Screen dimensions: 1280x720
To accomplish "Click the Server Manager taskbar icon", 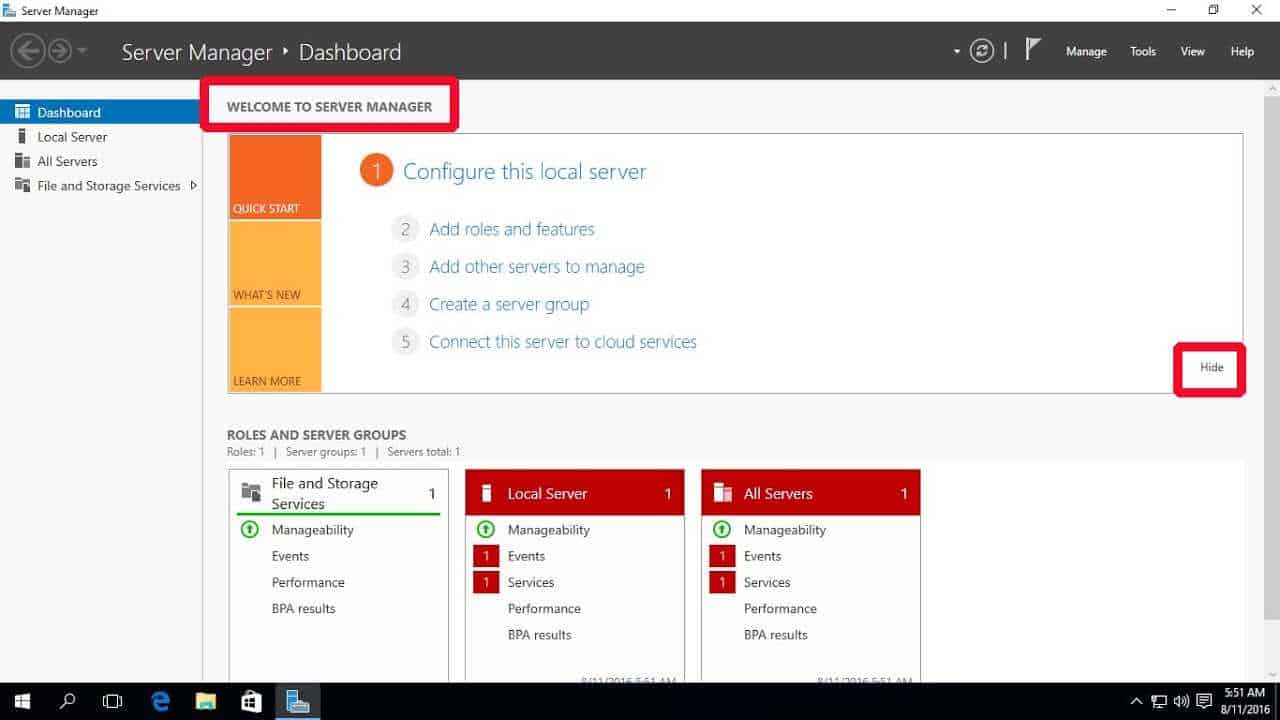I will (297, 701).
